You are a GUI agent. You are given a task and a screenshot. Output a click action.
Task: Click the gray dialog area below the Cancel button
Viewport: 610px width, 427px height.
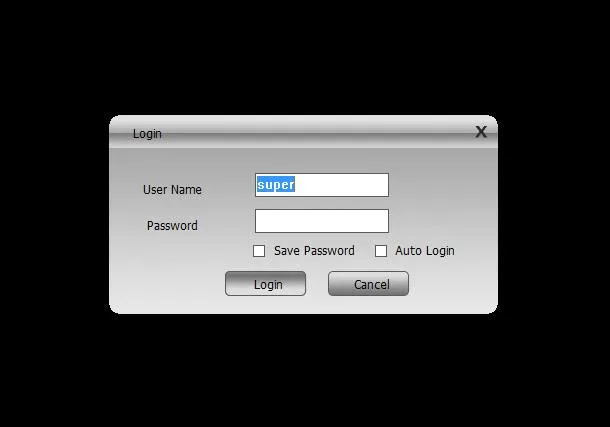368,304
